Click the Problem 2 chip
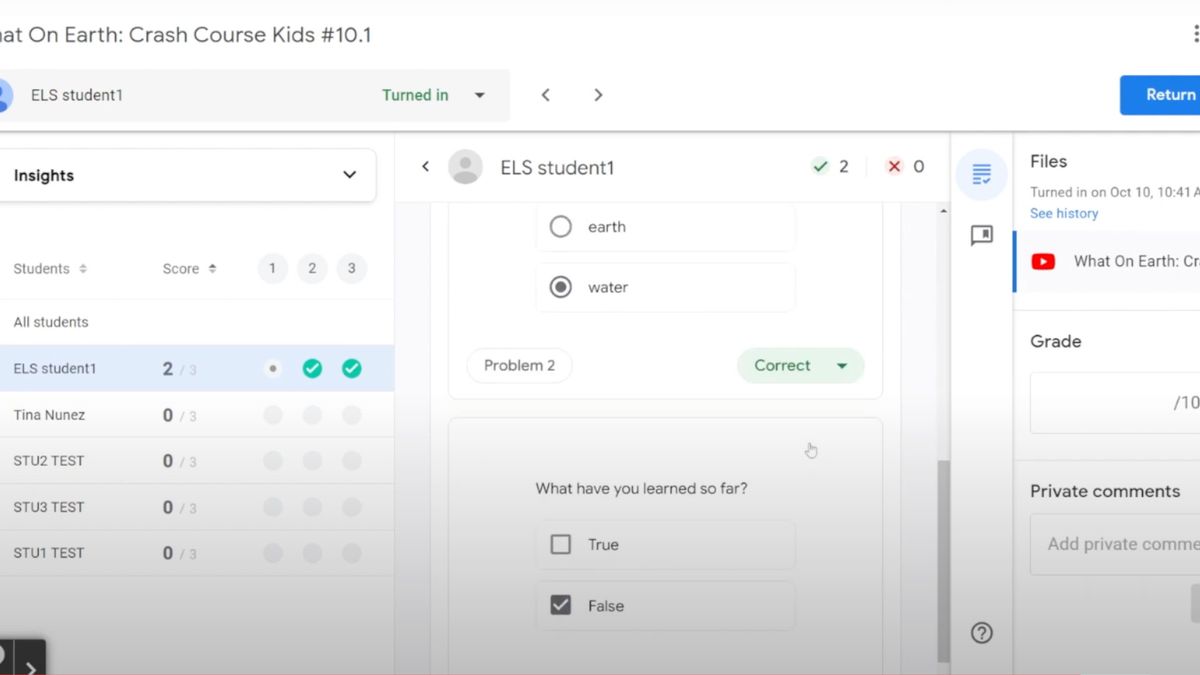This screenshot has height=675, width=1200. 519,365
